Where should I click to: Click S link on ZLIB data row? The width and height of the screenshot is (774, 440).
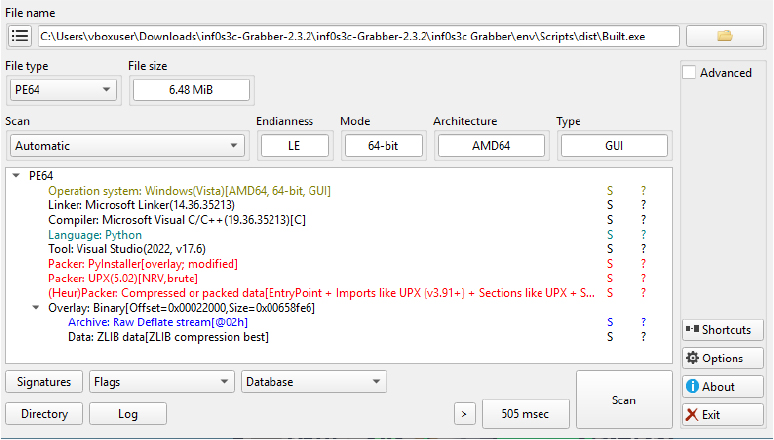[610, 337]
